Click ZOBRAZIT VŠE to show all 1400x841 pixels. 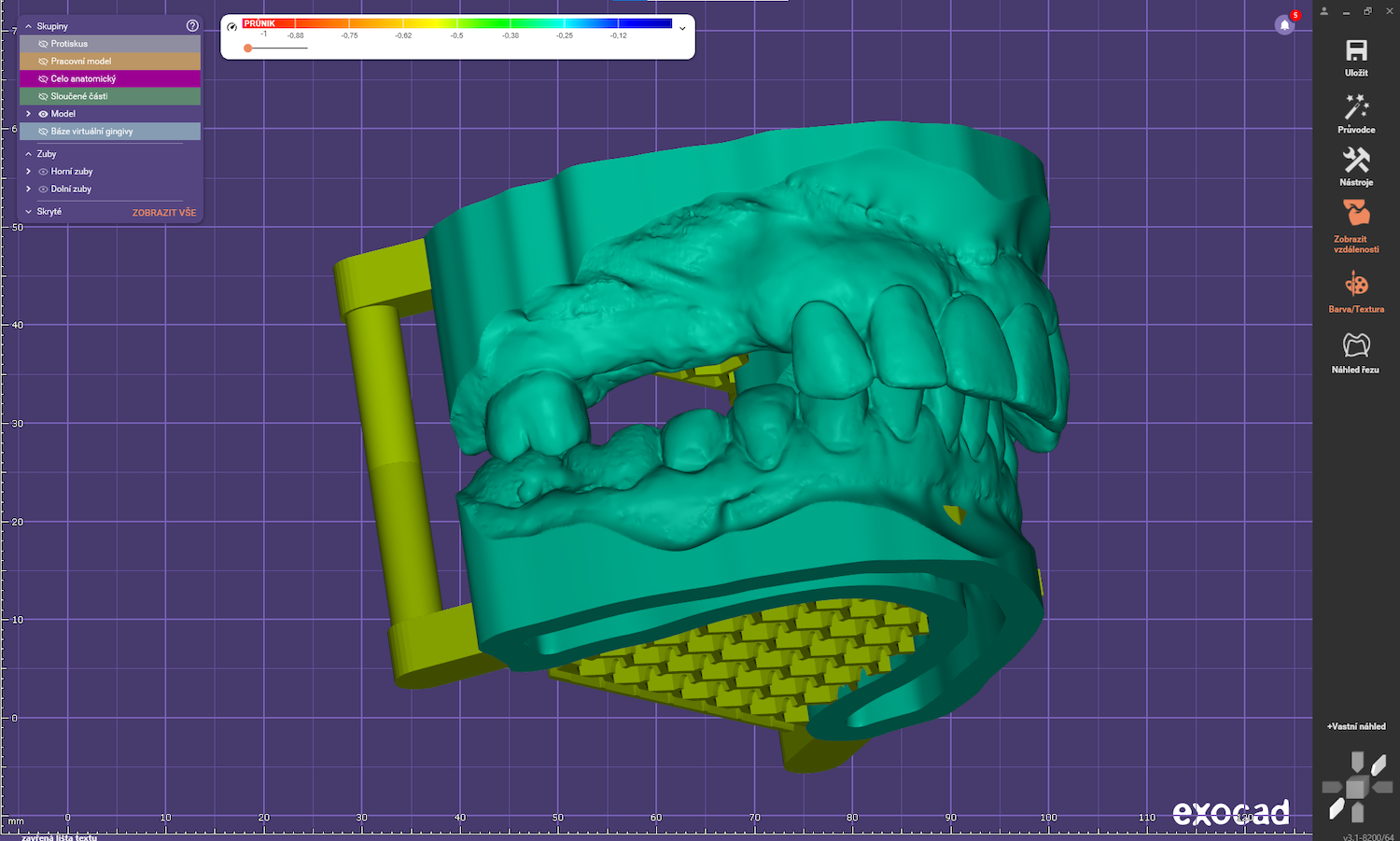coord(164,213)
